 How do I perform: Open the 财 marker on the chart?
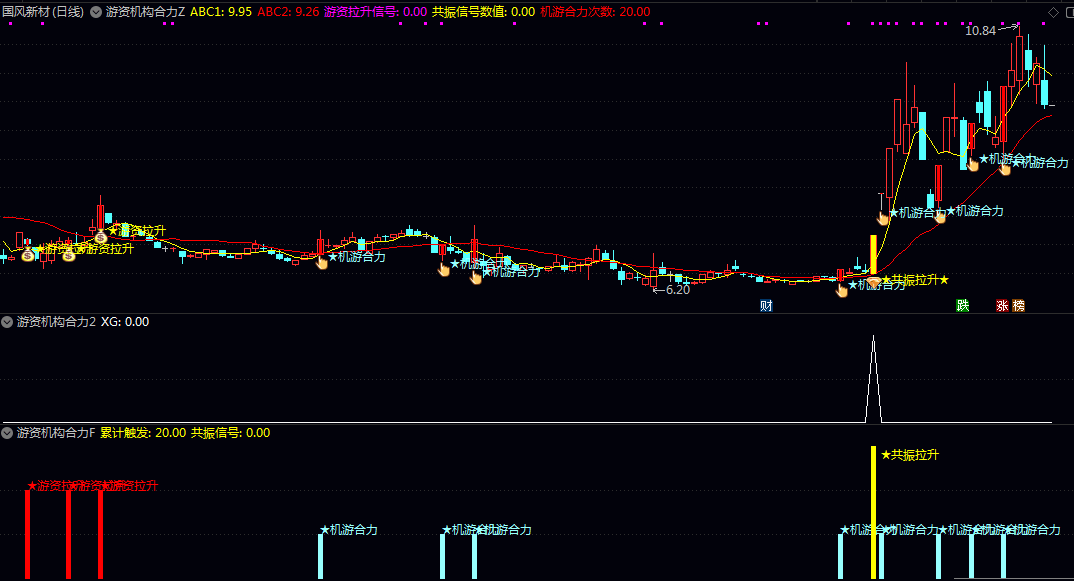pos(766,306)
